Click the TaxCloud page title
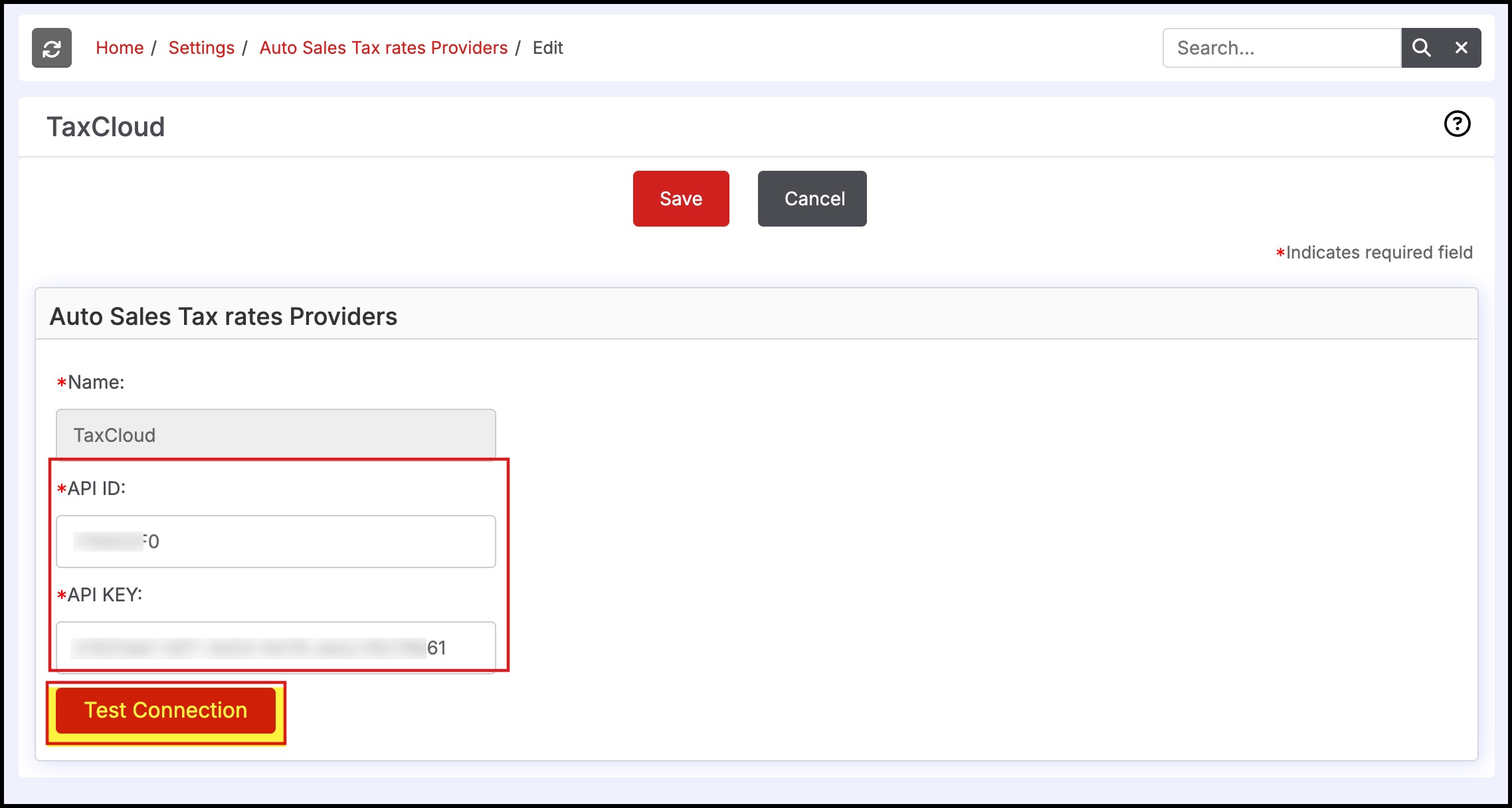1512x808 pixels. pos(106,127)
